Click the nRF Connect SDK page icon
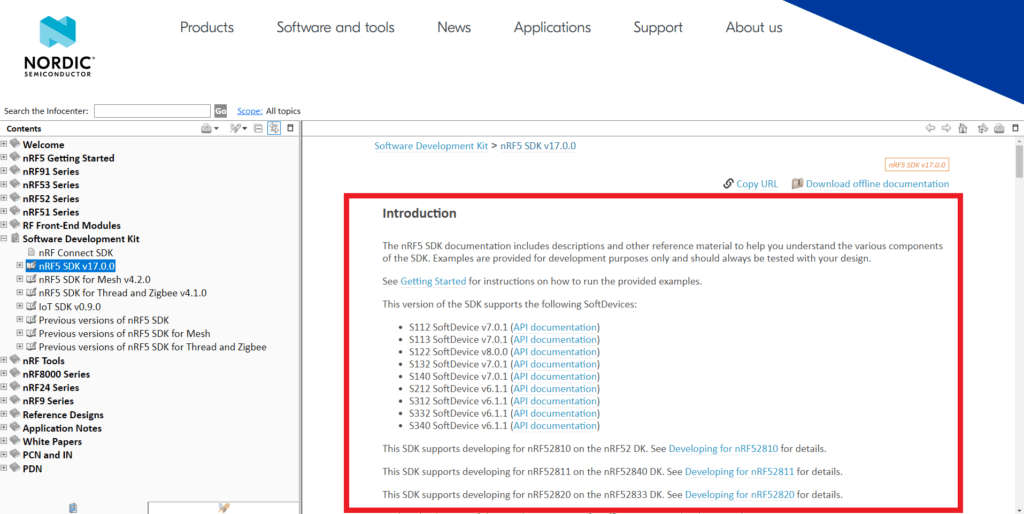Image resolution: width=1024 pixels, height=514 pixels. (31, 252)
